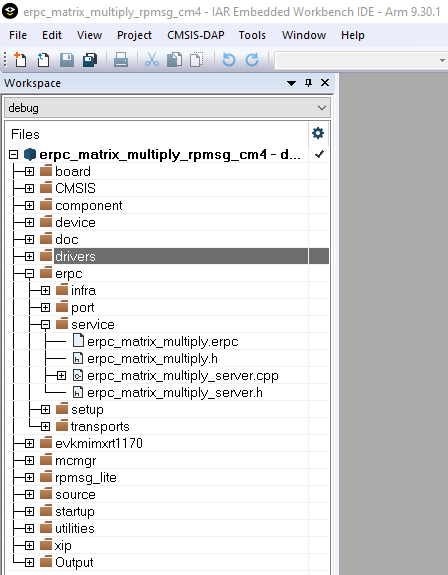Open workspace settings gear icon
The image size is (448, 575).
[x=318, y=133]
